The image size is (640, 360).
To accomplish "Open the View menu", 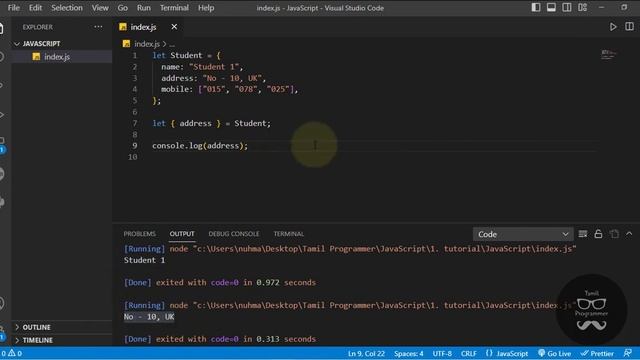I will [100, 8].
